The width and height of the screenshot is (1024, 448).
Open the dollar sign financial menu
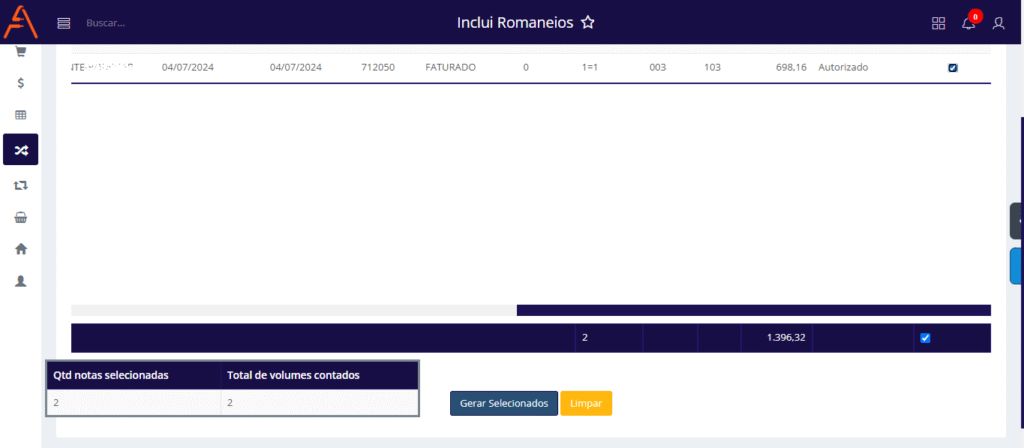pyautogui.click(x=20, y=83)
